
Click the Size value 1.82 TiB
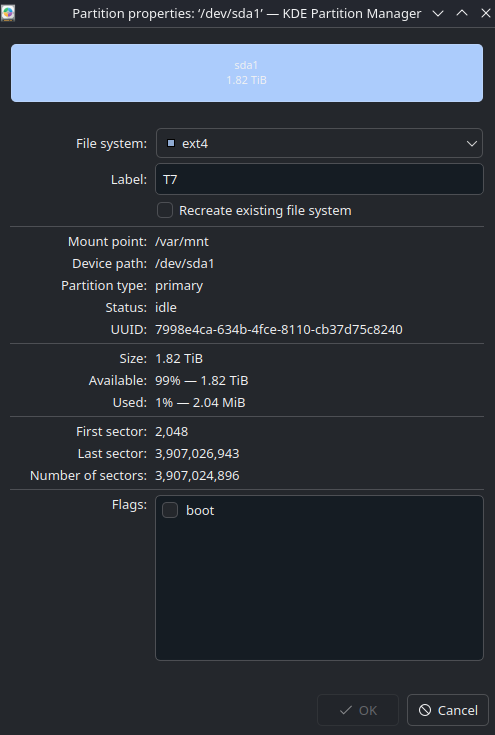point(179,359)
